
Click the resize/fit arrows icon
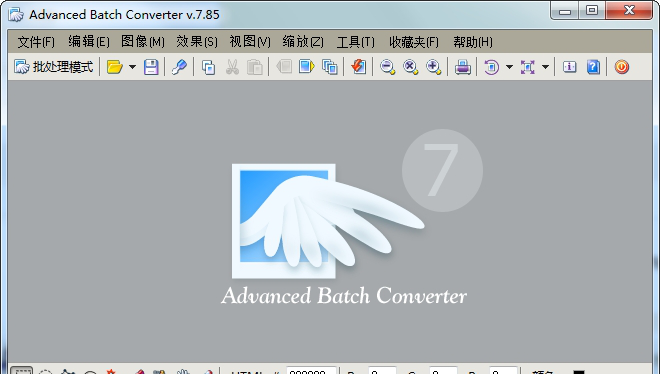pyautogui.click(x=527, y=67)
